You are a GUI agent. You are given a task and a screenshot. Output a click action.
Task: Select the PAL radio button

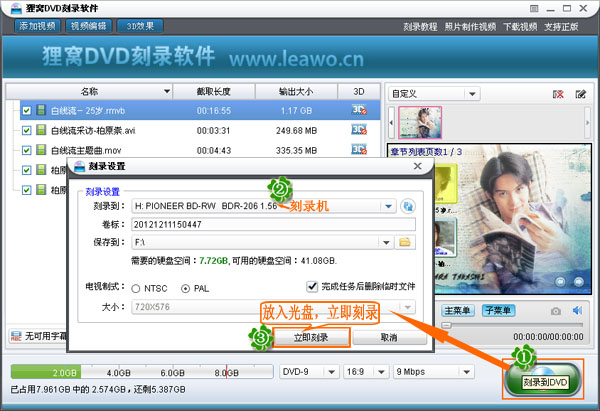[x=185, y=289]
